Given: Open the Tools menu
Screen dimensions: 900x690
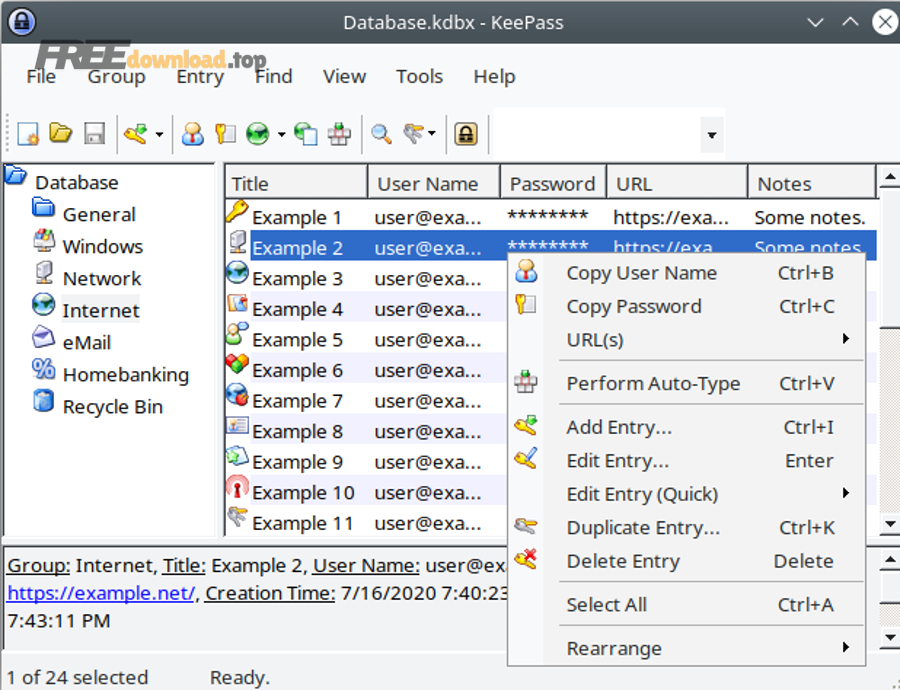Looking at the screenshot, I should click(x=419, y=77).
